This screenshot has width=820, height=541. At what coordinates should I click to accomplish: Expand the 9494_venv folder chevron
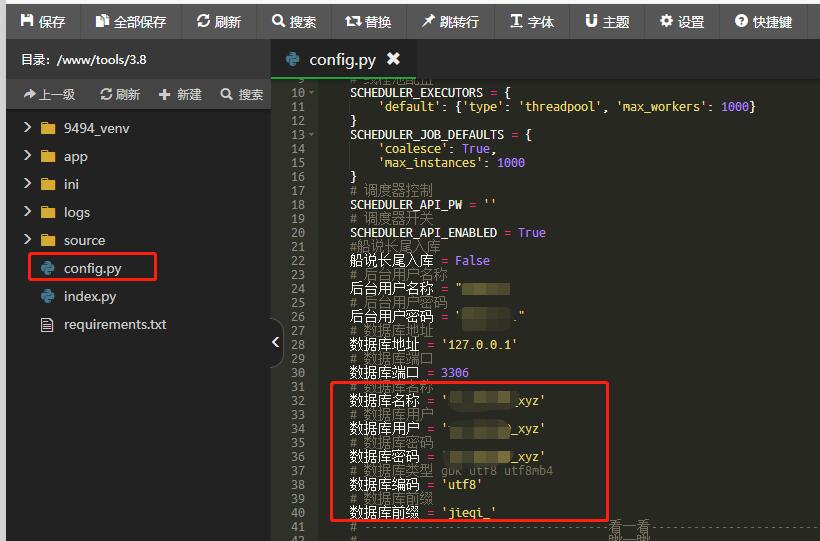(x=27, y=128)
